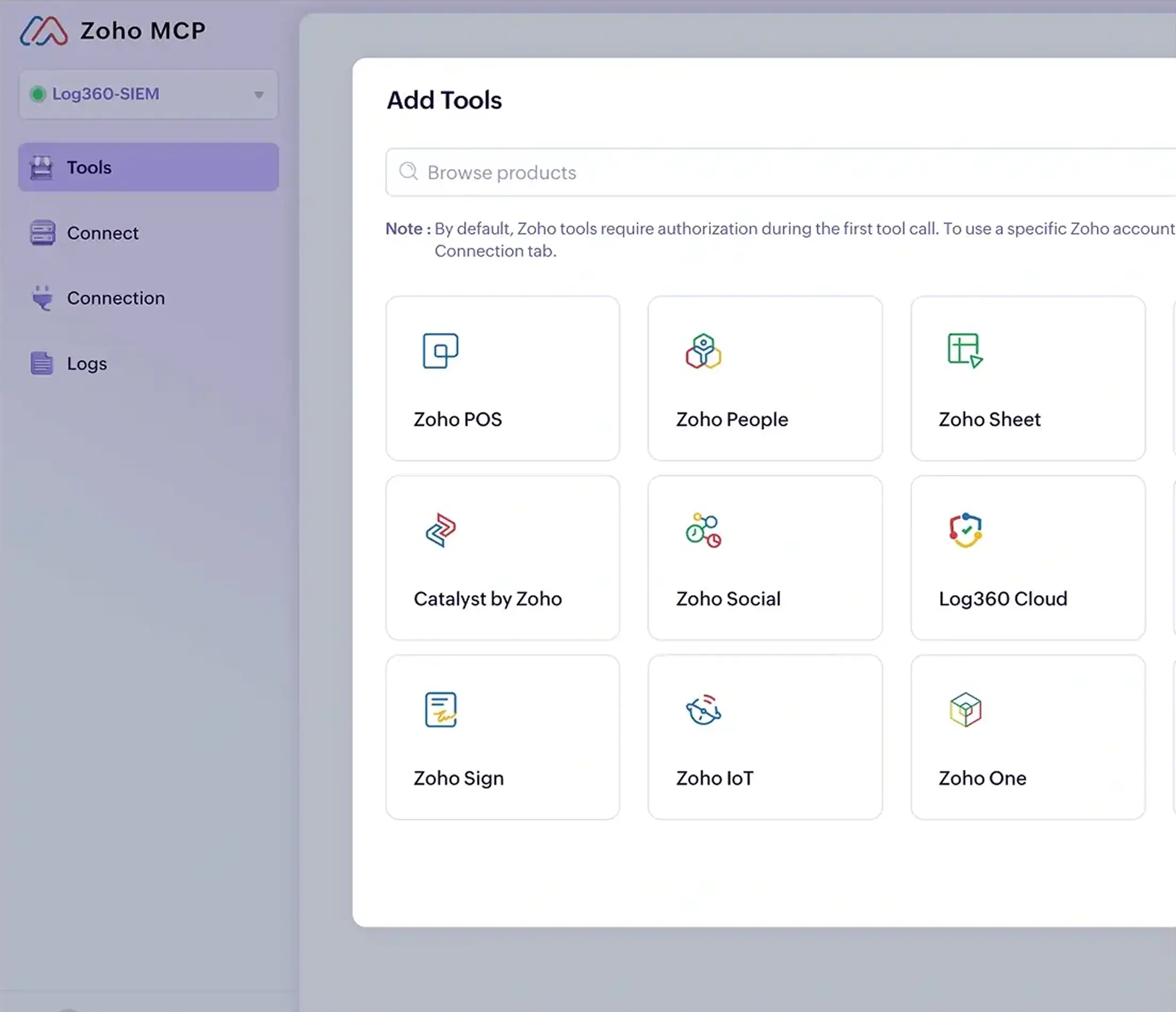Image resolution: width=1176 pixels, height=1012 pixels.
Task: Click the Add Tools heading
Action: 444,101
